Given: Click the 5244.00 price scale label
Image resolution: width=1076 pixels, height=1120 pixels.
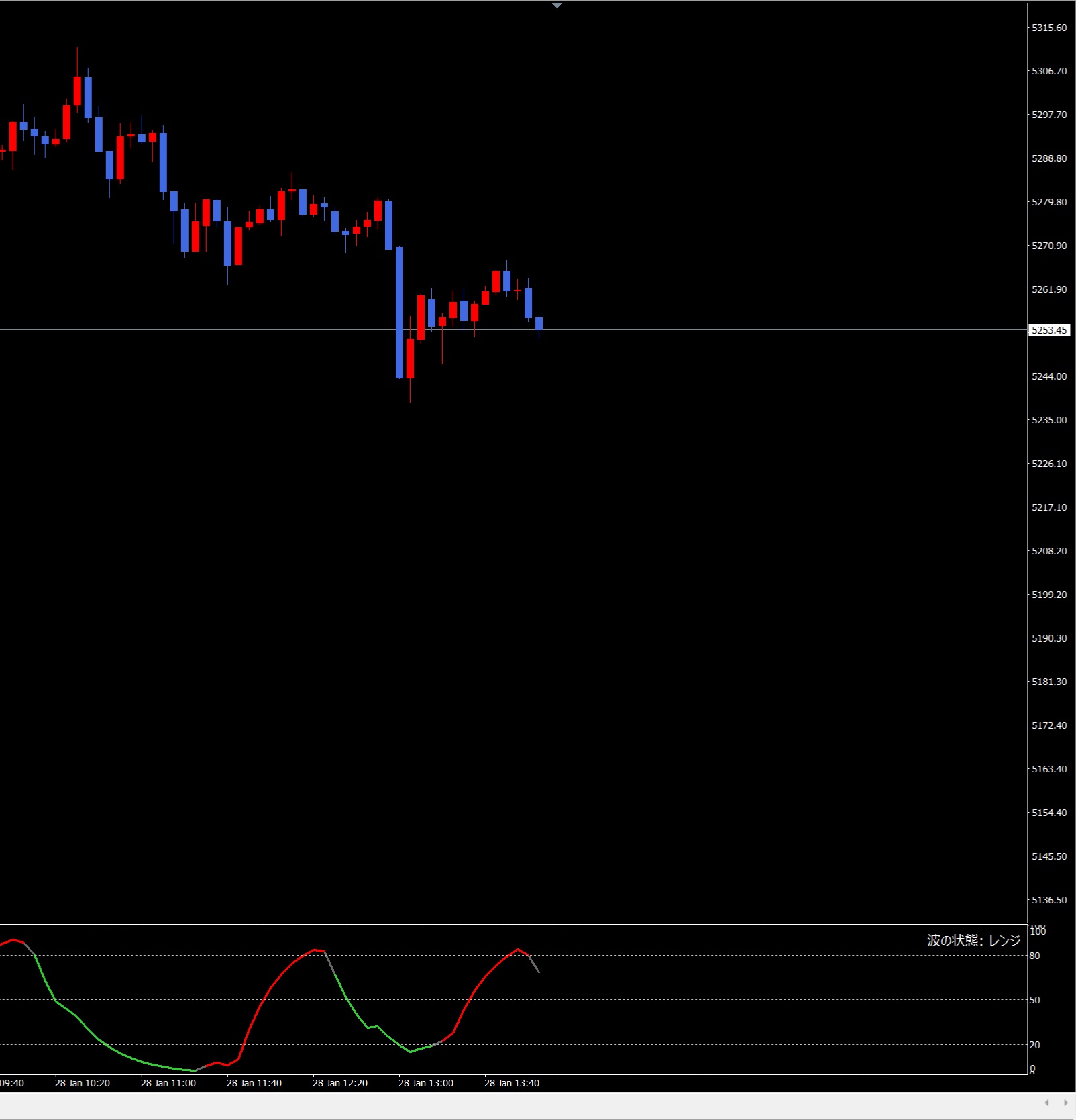Looking at the screenshot, I should pyautogui.click(x=1049, y=376).
